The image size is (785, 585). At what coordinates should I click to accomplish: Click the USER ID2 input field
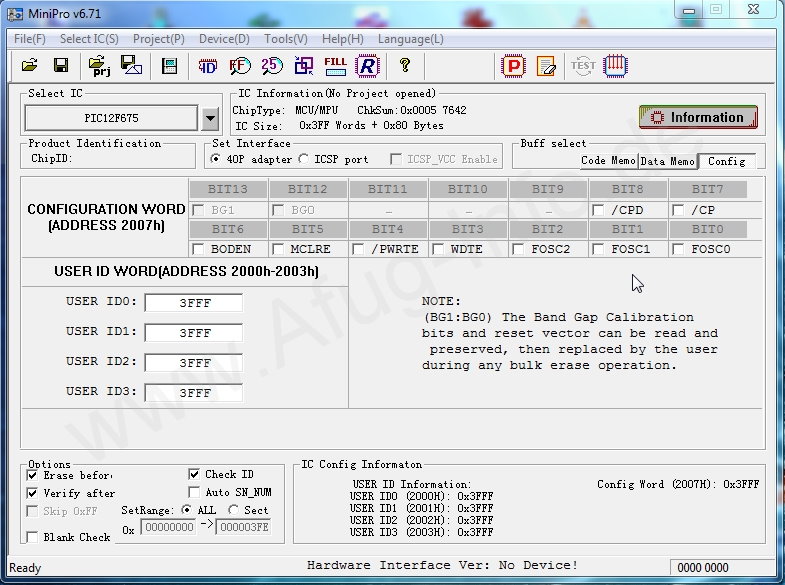[194, 363]
